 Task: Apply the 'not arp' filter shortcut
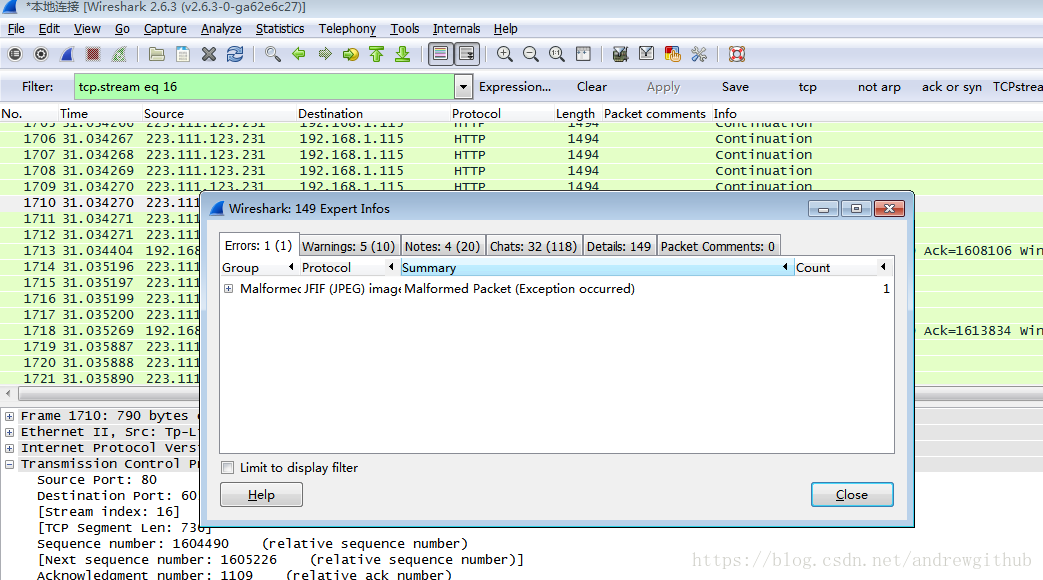point(879,86)
